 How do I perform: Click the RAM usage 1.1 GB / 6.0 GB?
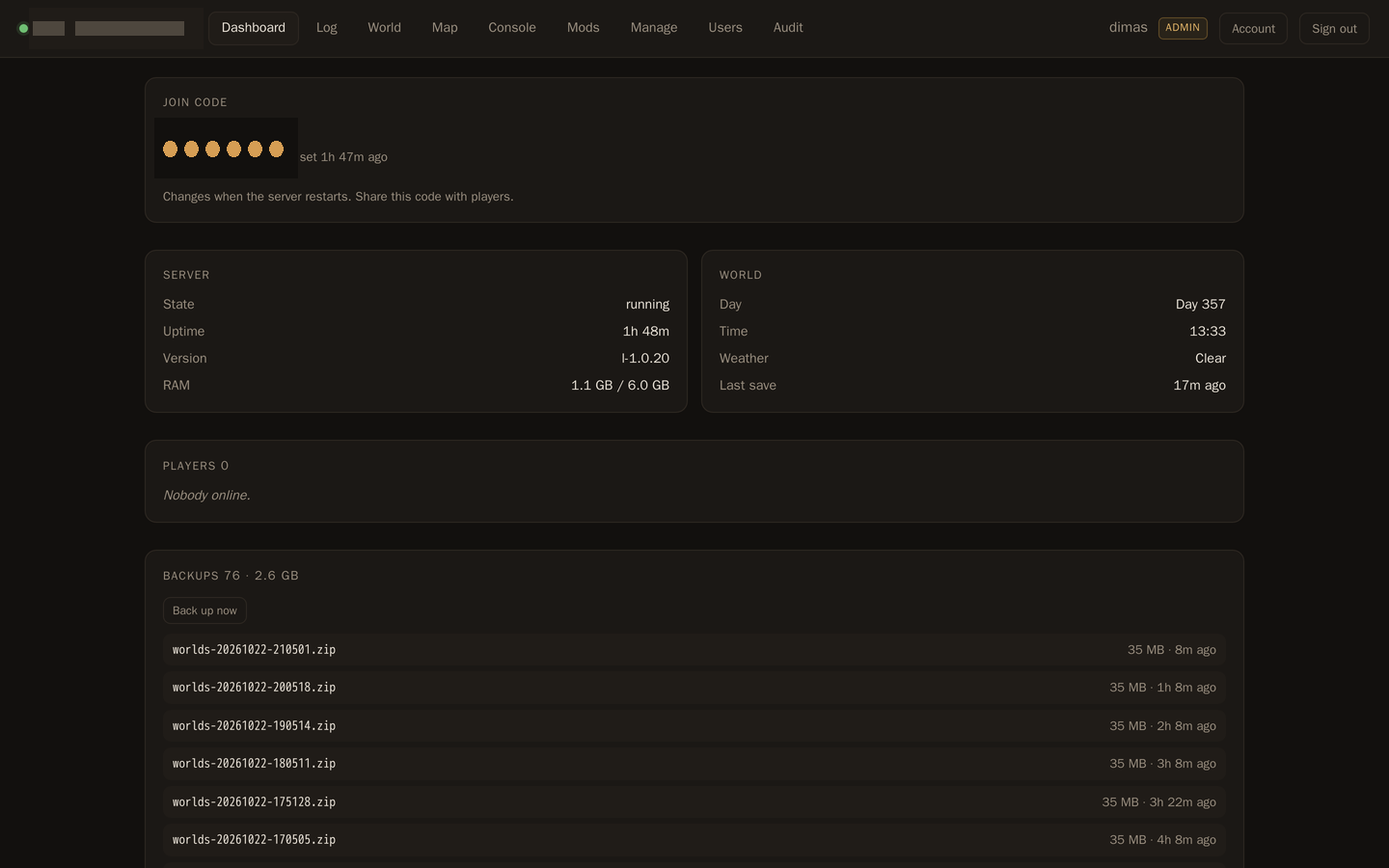click(x=620, y=386)
